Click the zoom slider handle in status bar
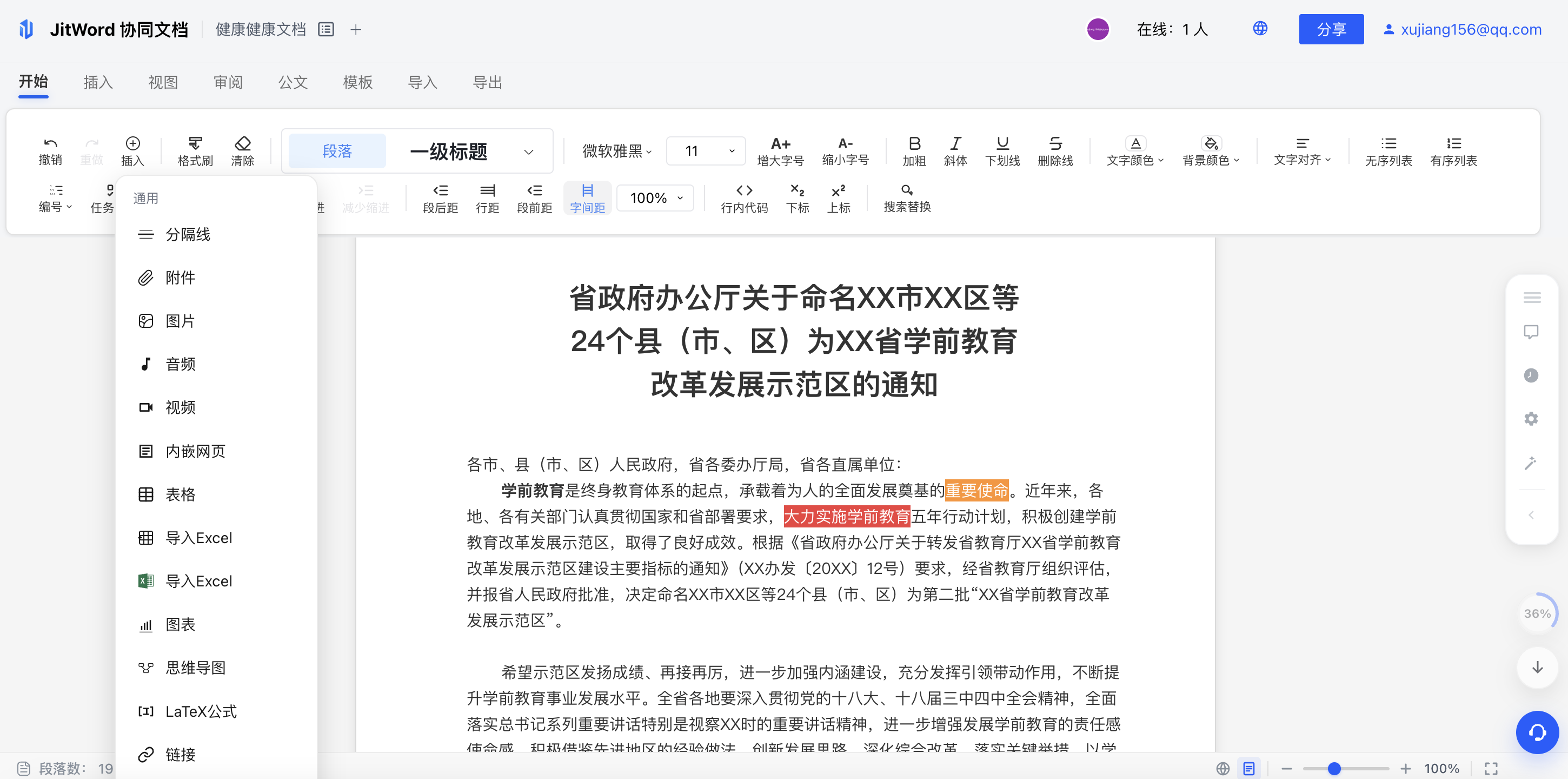Image resolution: width=1568 pixels, height=779 pixels. pos(1334,769)
